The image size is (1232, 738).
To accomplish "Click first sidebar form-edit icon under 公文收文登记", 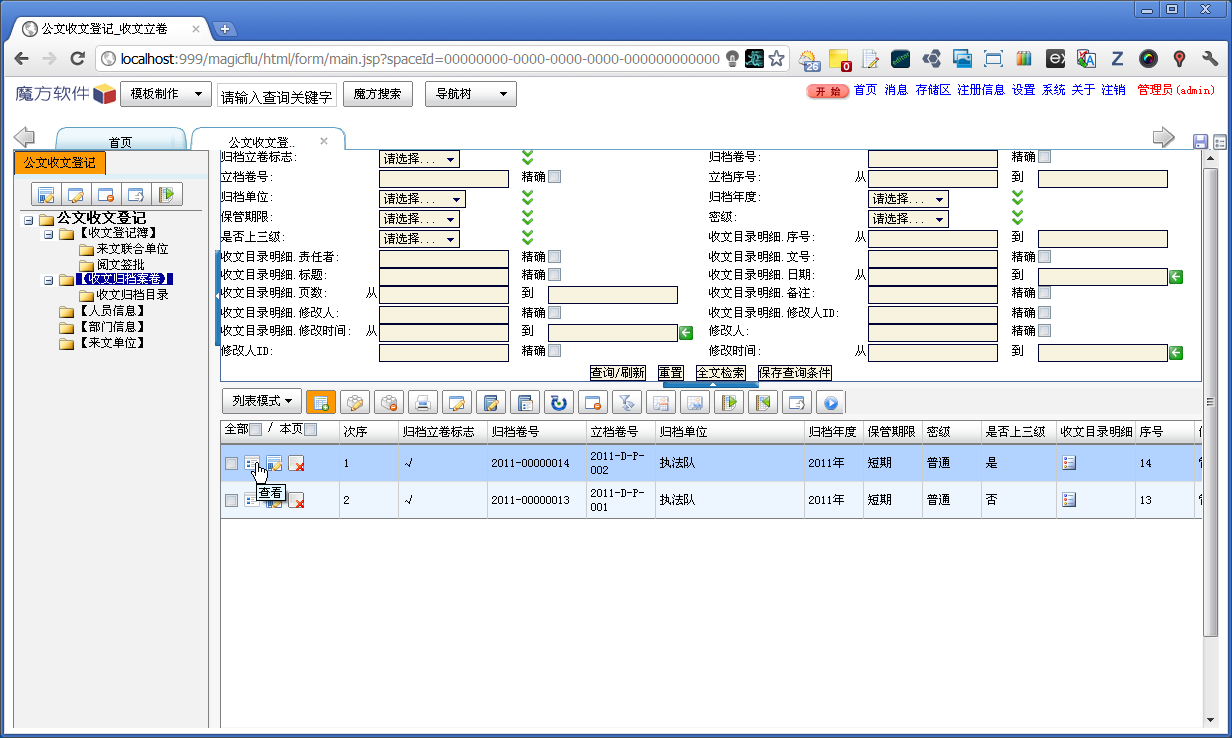I will (x=46, y=194).
